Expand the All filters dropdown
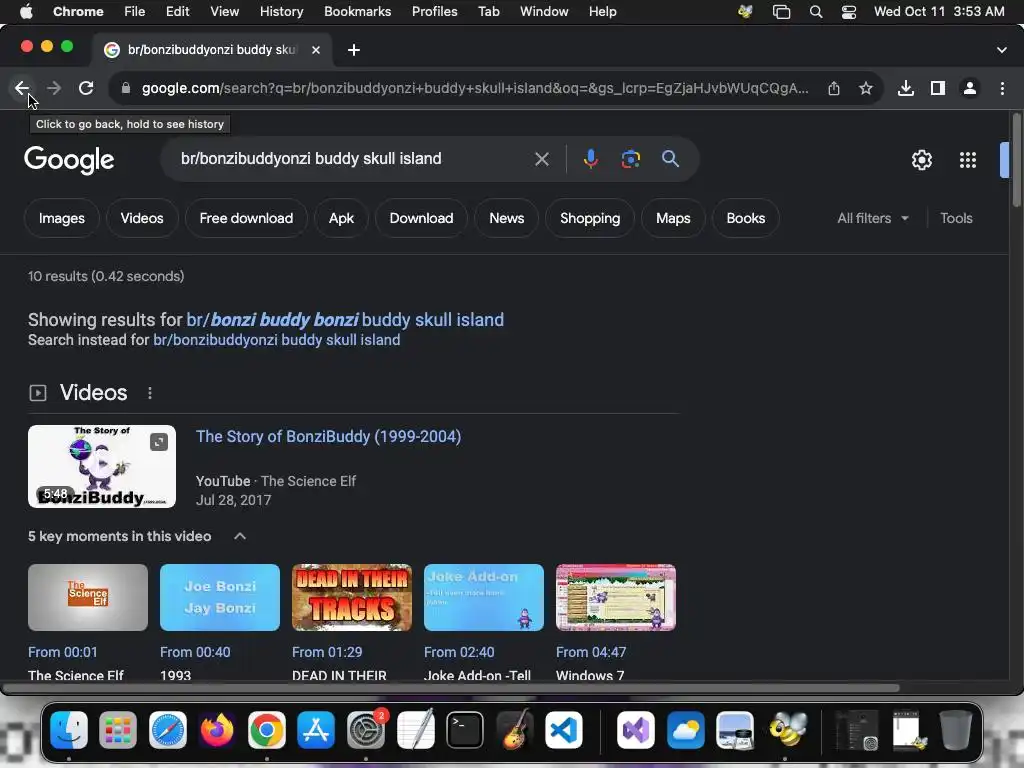The height and width of the screenshot is (768, 1024). click(x=873, y=218)
